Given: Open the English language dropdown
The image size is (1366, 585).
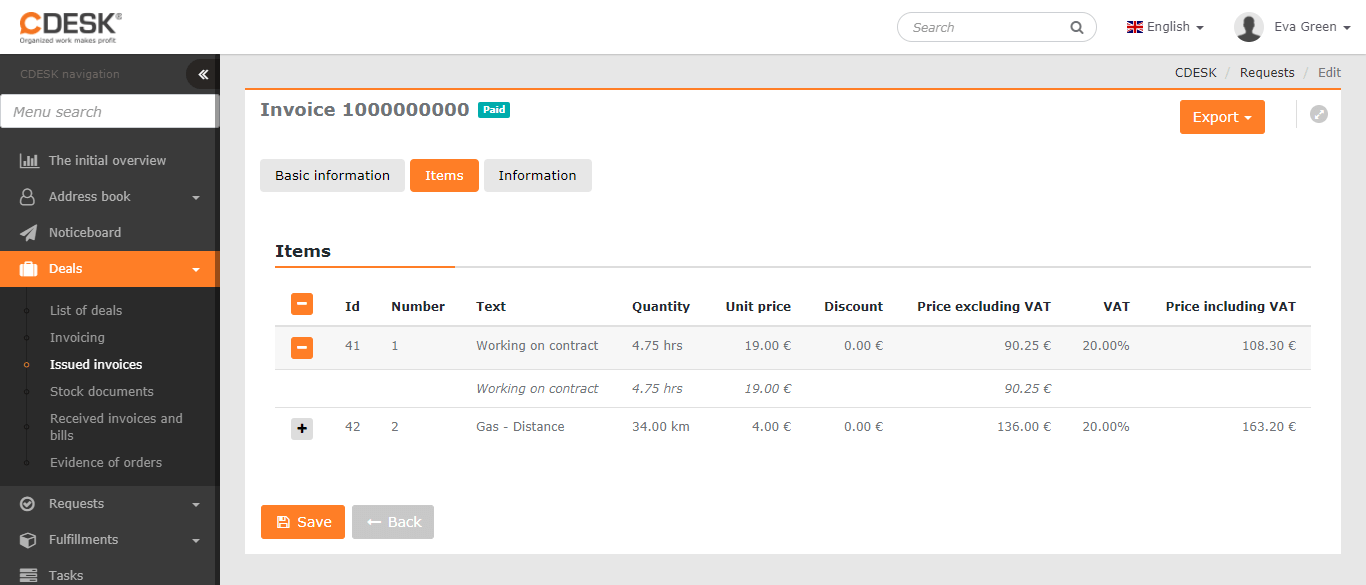Looking at the screenshot, I should click(1165, 27).
